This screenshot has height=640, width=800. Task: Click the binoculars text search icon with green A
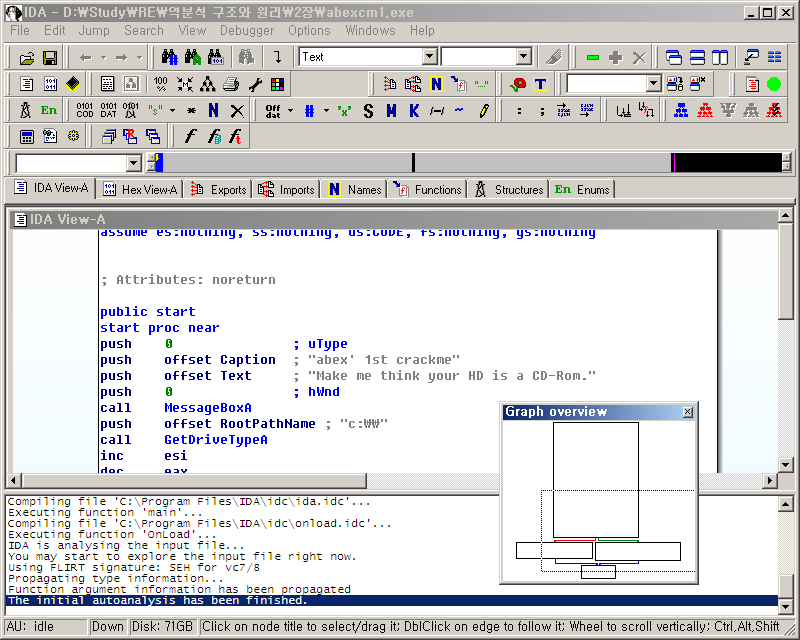(192, 57)
